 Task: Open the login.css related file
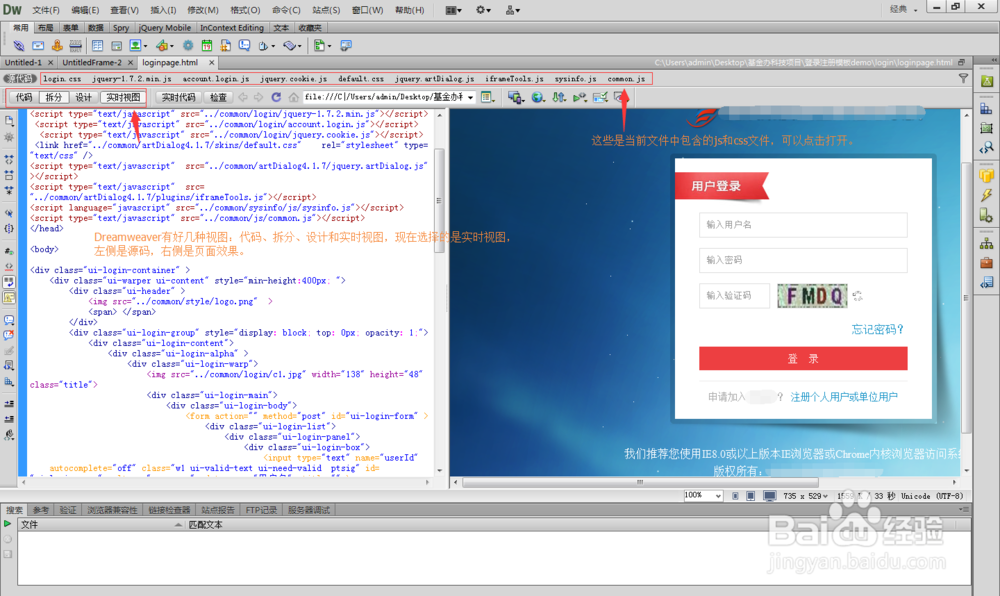click(62, 78)
